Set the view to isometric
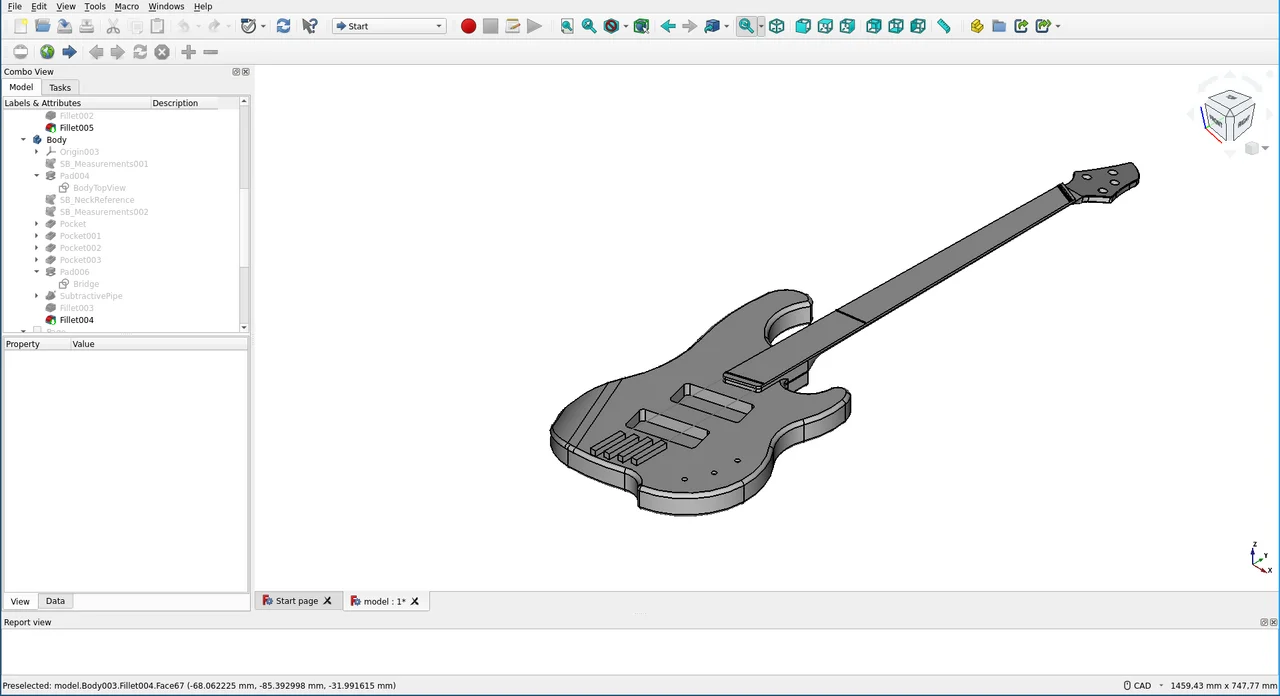This screenshot has height=696, width=1280. pos(777,26)
